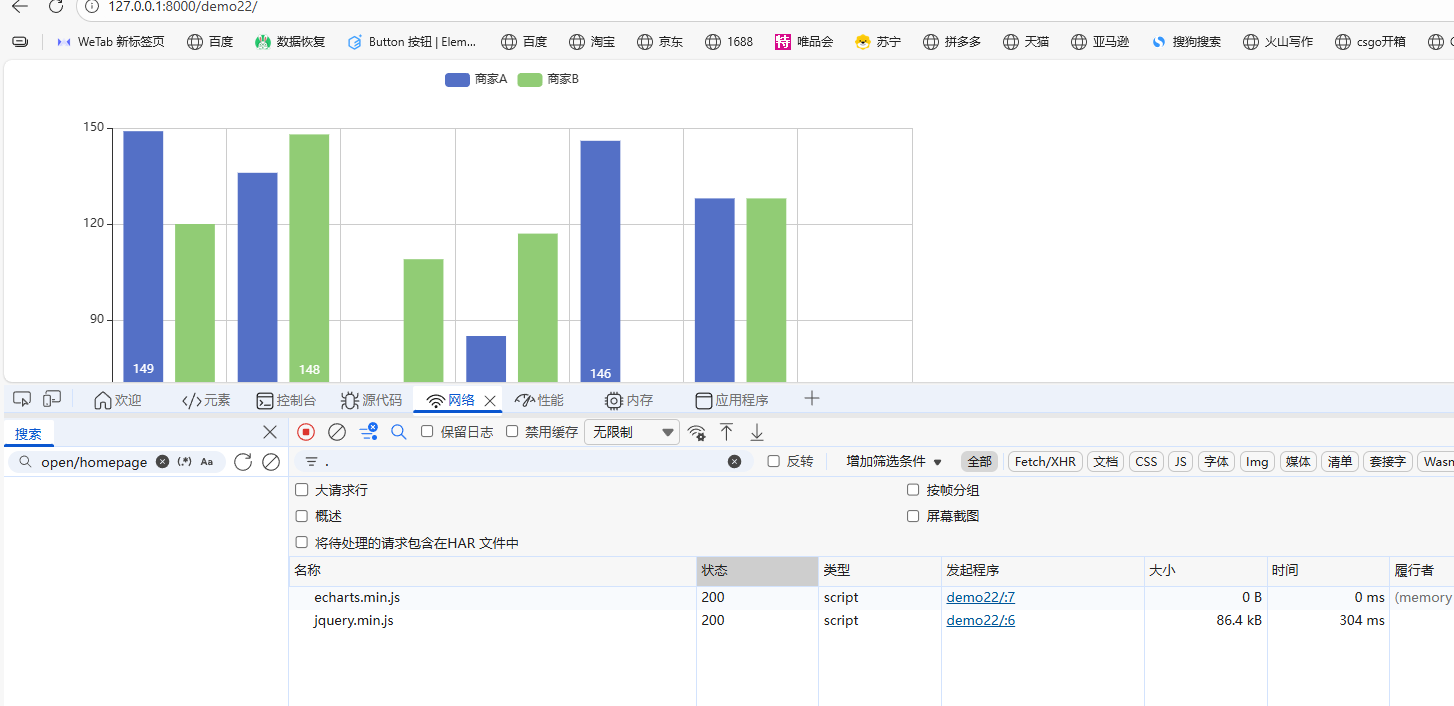Image resolution: width=1454 pixels, height=706 pixels.
Task: Switch to the 控制台 tab
Action: point(286,400)
